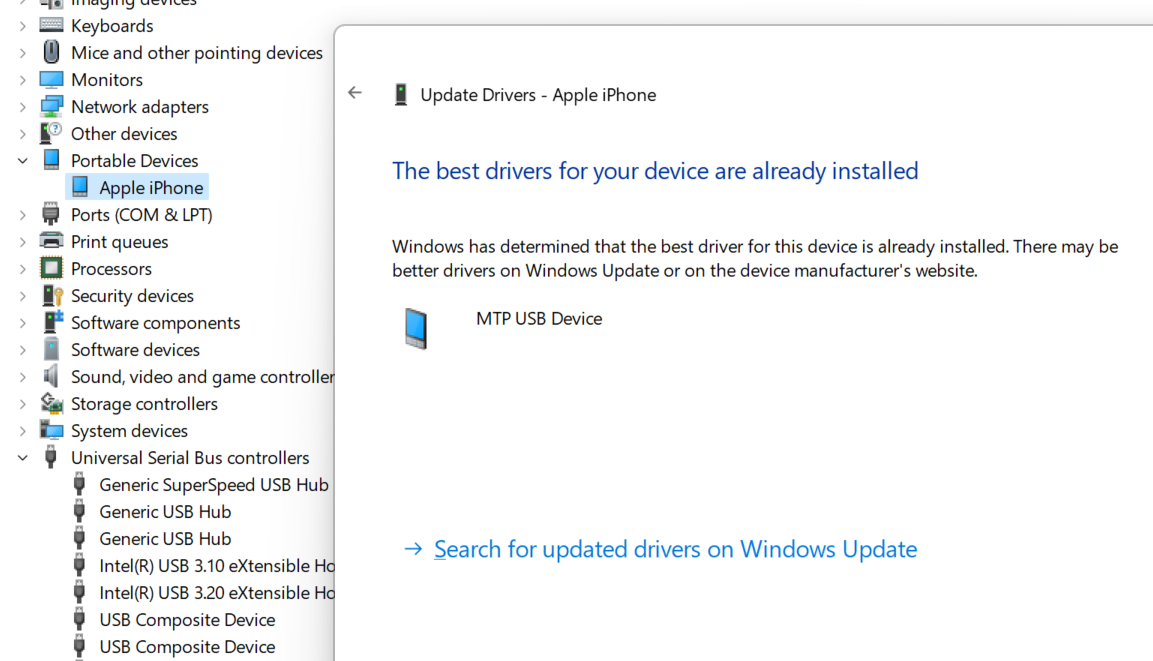Select the System devices label

coord(129,431)
